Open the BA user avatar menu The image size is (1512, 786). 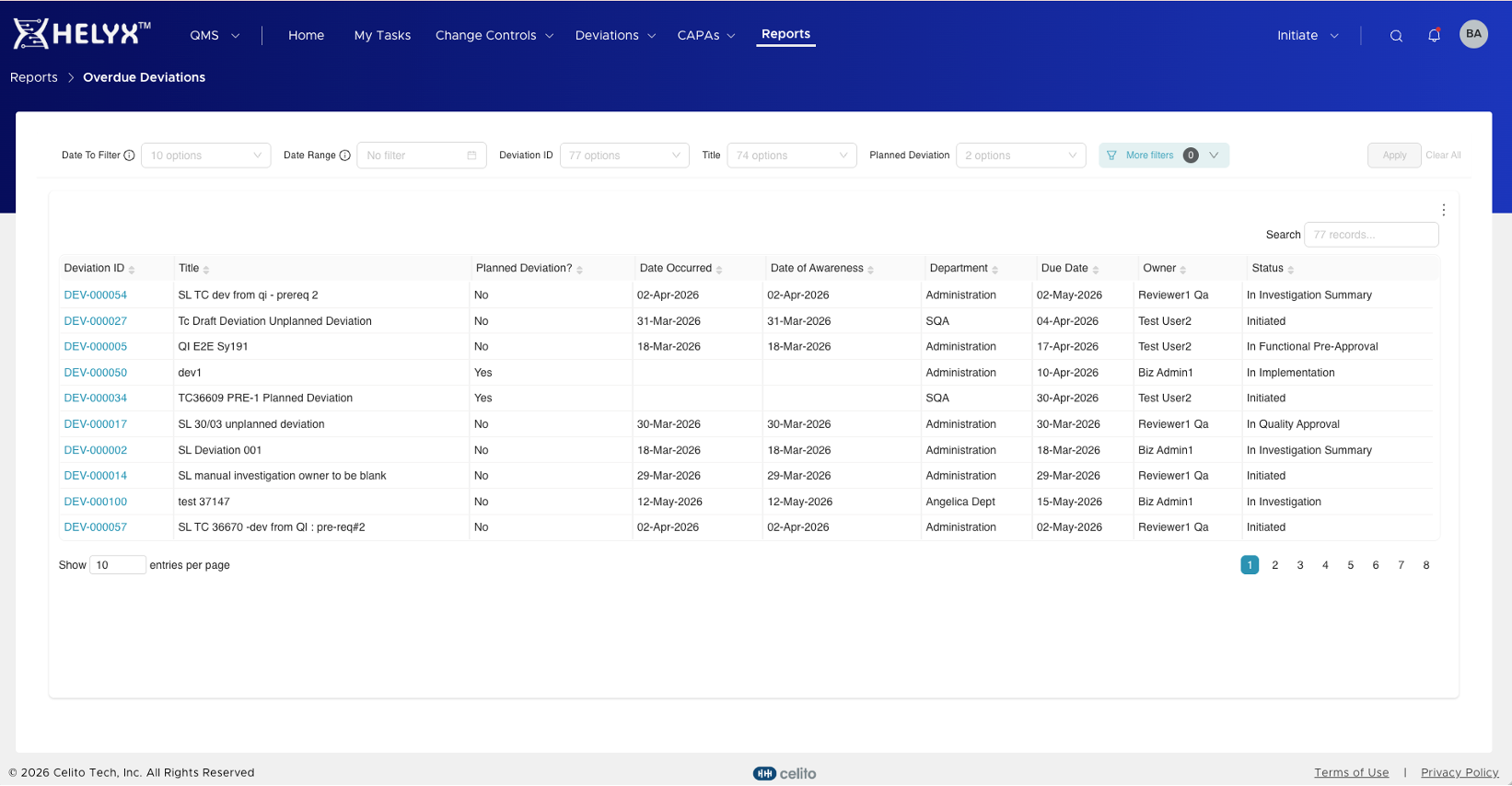click(x=1473, y=34)
